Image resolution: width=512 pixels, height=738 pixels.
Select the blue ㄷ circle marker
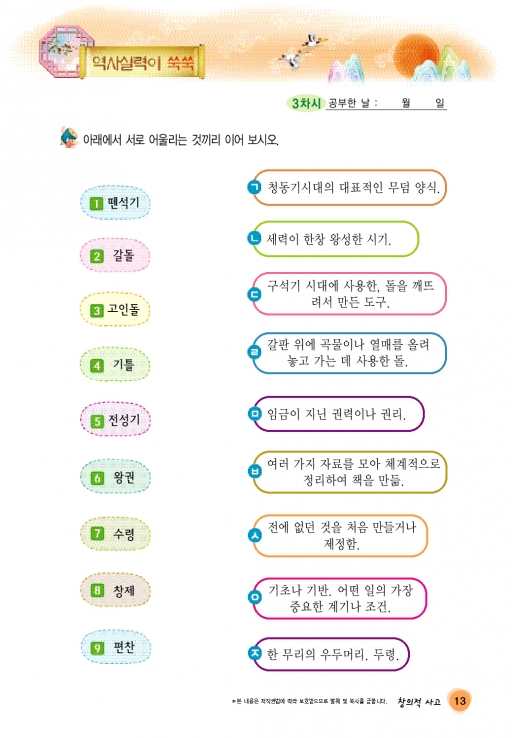(x=254, y=295)
